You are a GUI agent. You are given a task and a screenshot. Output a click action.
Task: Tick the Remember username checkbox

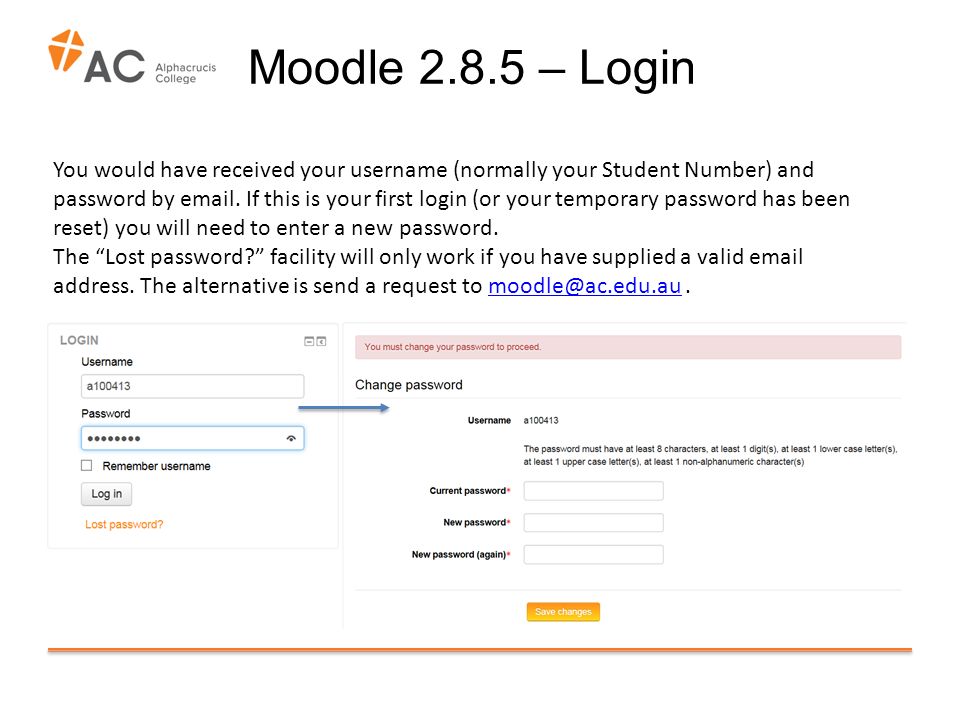87,466
